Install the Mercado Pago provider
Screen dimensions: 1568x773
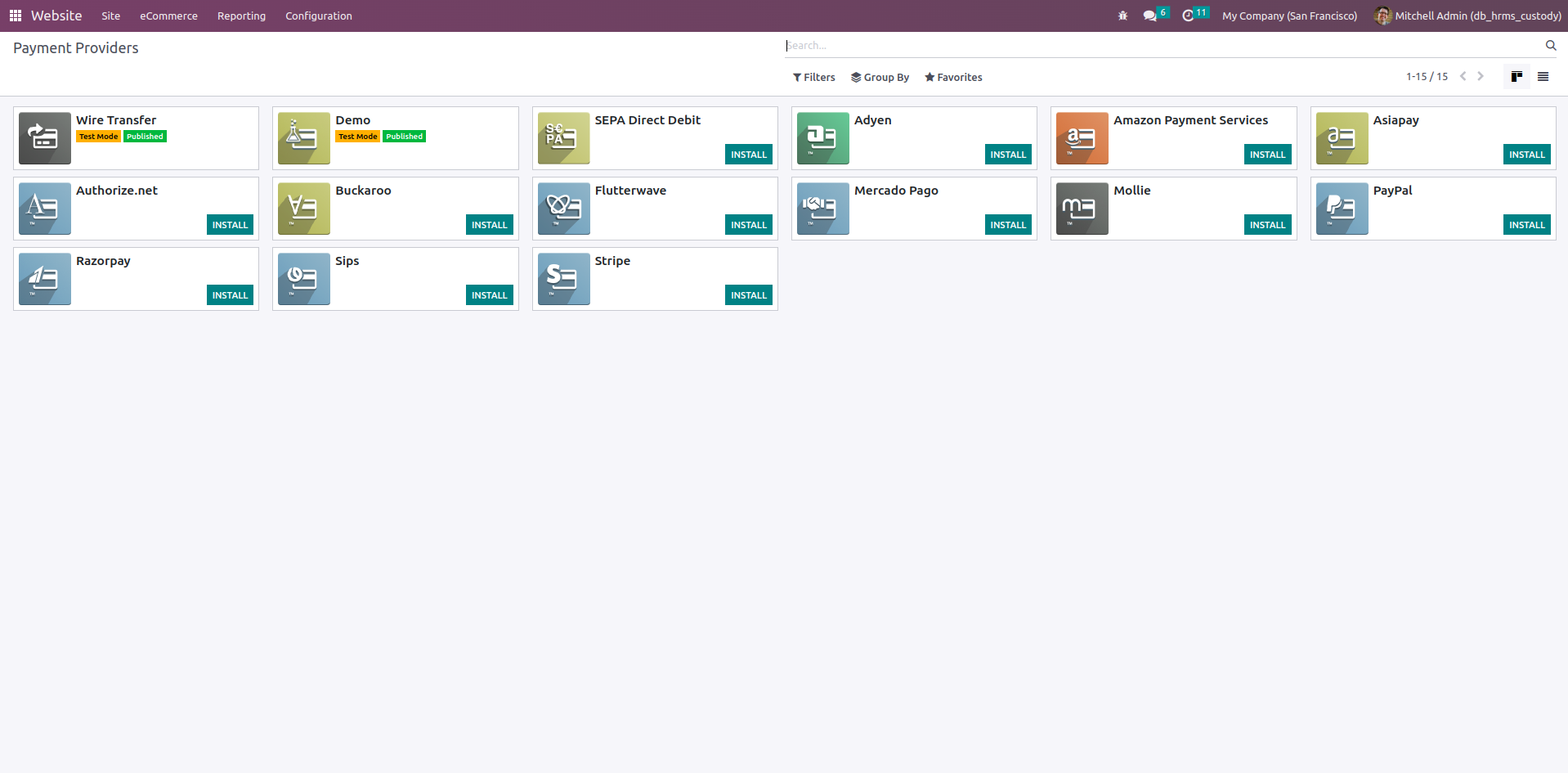[x=1008, y=225]
